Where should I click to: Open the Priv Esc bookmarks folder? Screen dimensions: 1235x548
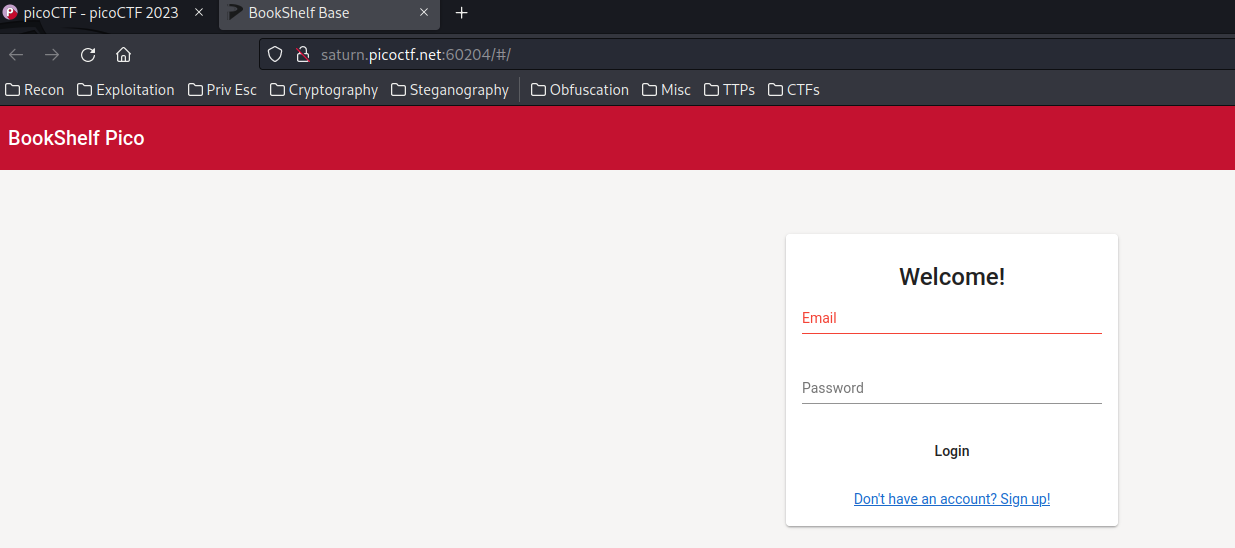coord(222,90)
